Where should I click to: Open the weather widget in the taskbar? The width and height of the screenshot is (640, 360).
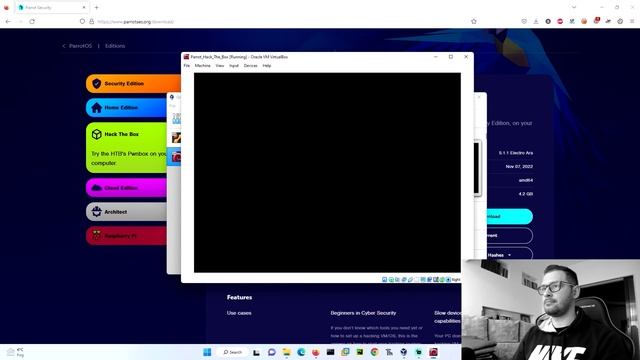[x=15, y=352]
